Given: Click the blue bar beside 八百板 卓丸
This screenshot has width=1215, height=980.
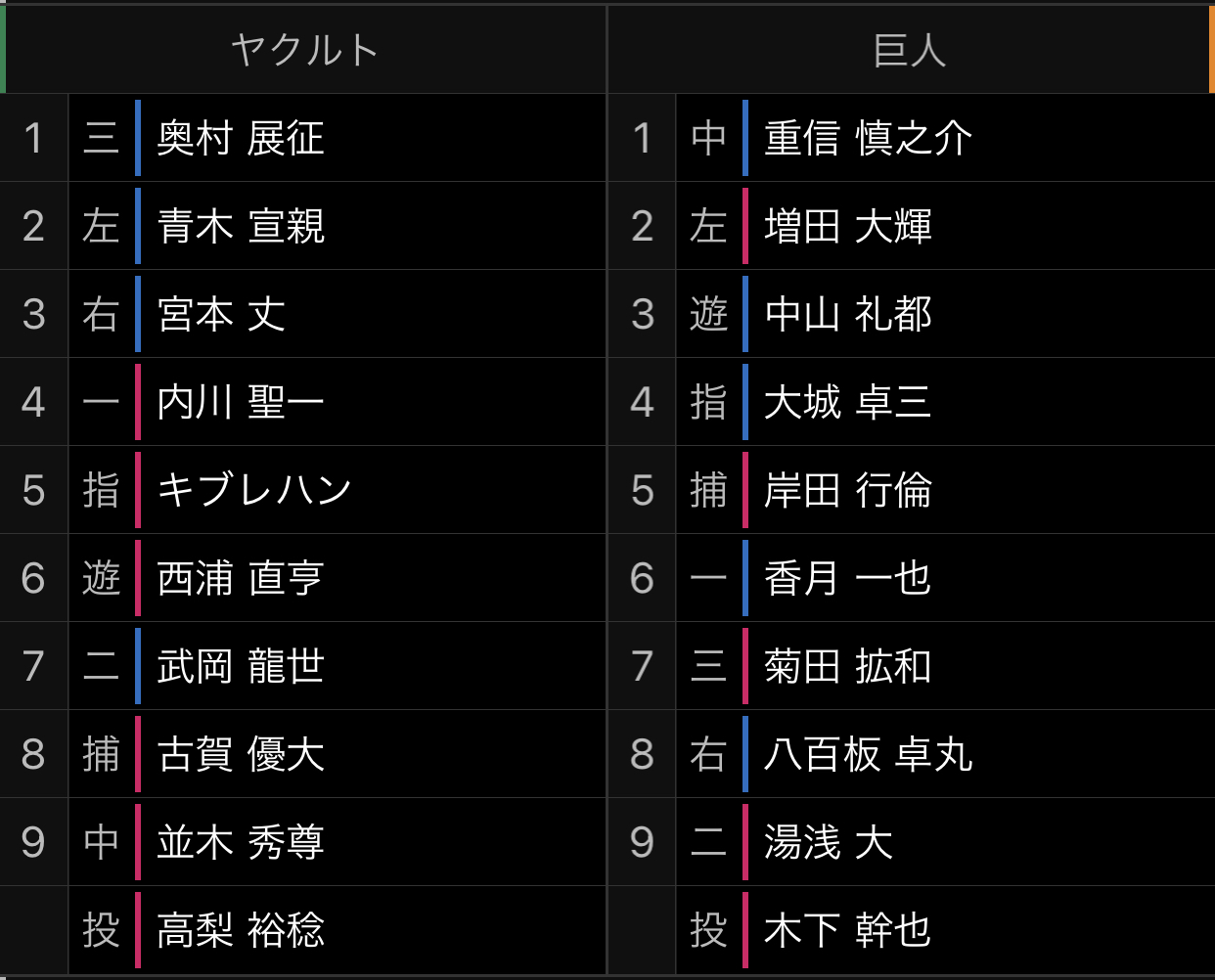Looking at the screenshot, I should (745, 754).
